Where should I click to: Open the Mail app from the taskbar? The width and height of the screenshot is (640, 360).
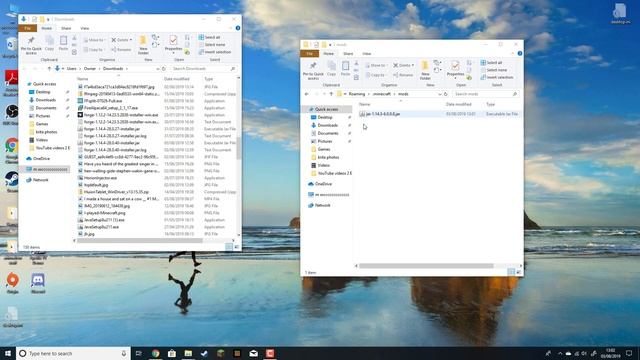click(253, 353)
